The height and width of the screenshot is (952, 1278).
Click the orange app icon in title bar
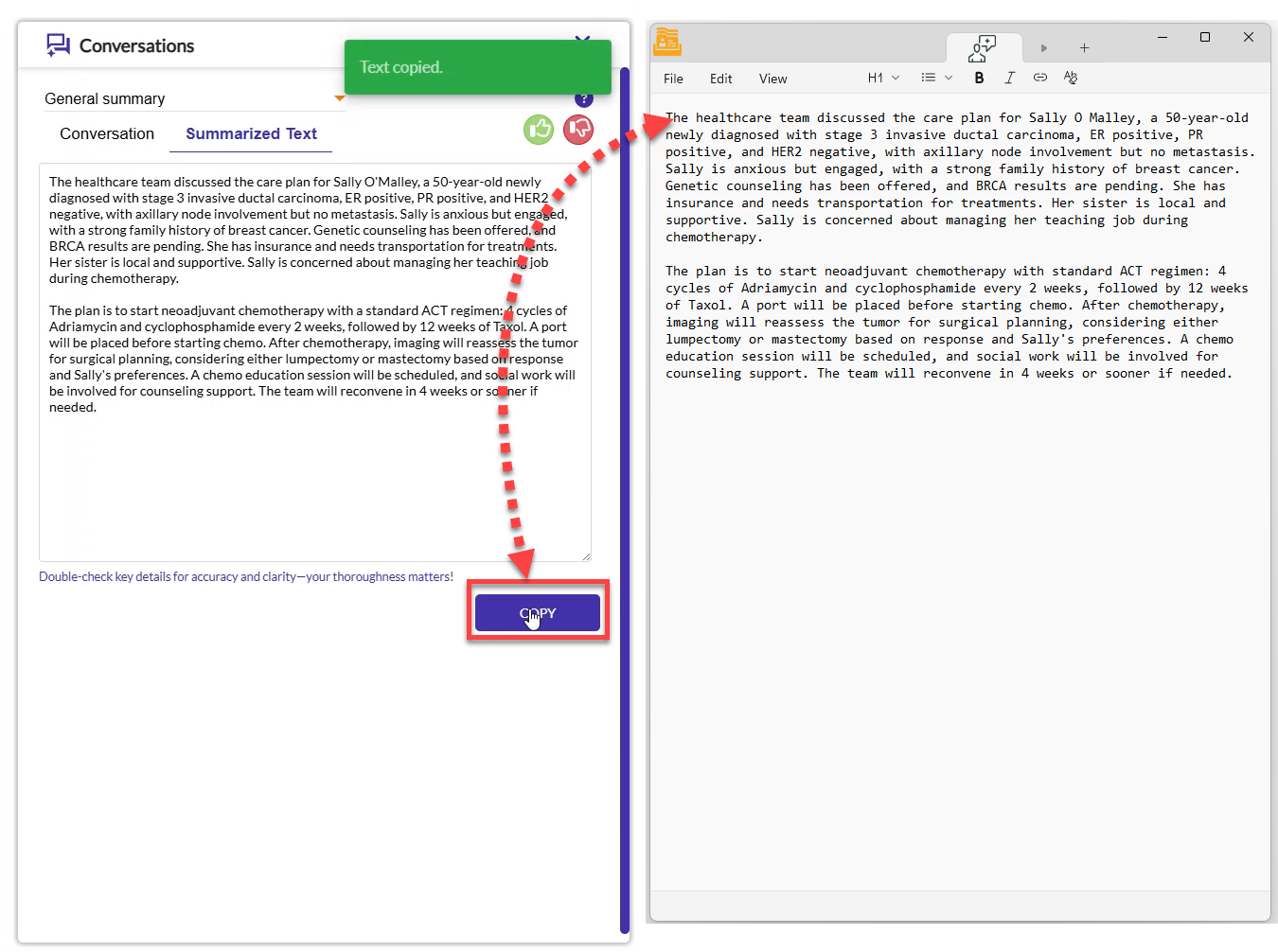tap(666, 42)
